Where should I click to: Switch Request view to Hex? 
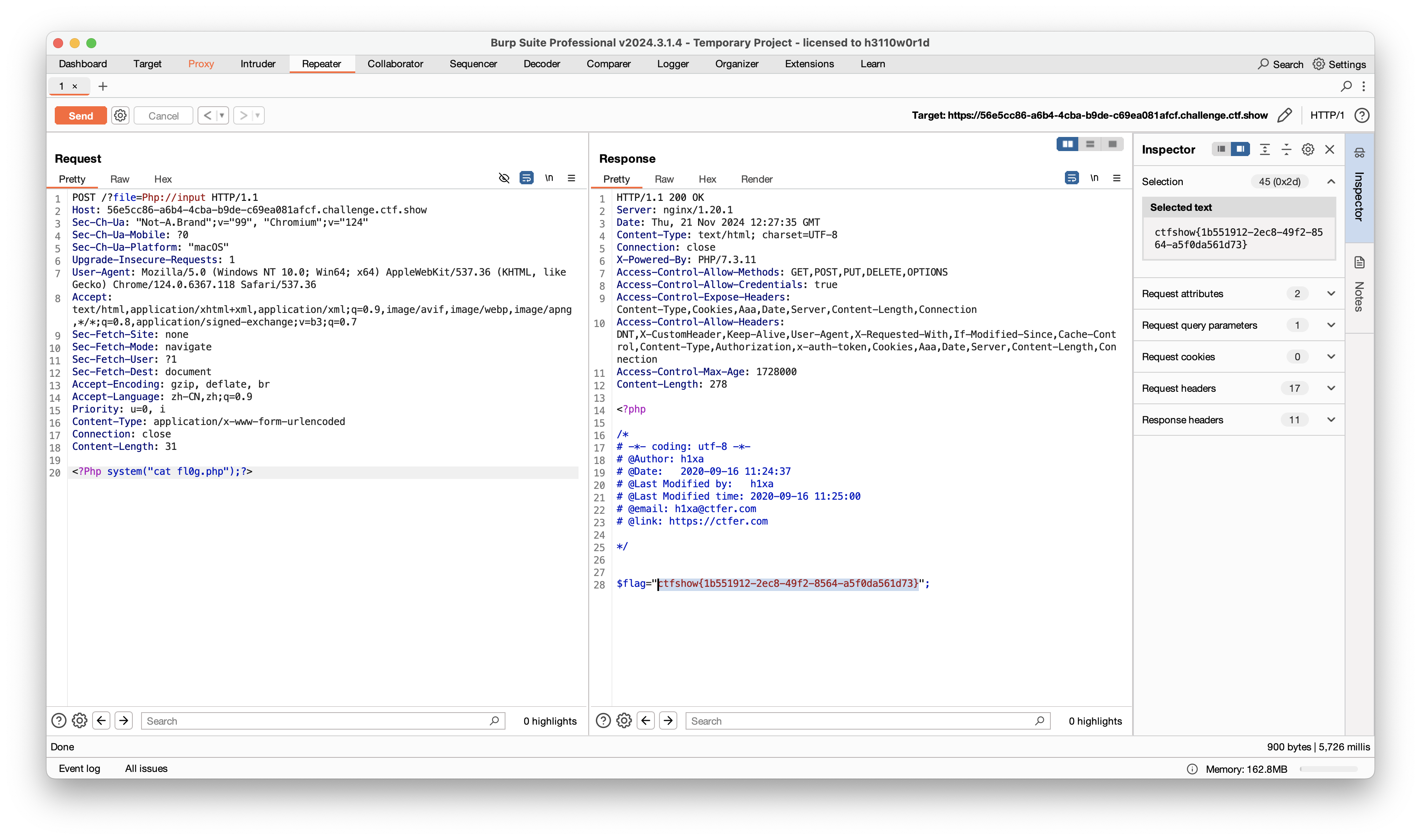tap(163, 179)
